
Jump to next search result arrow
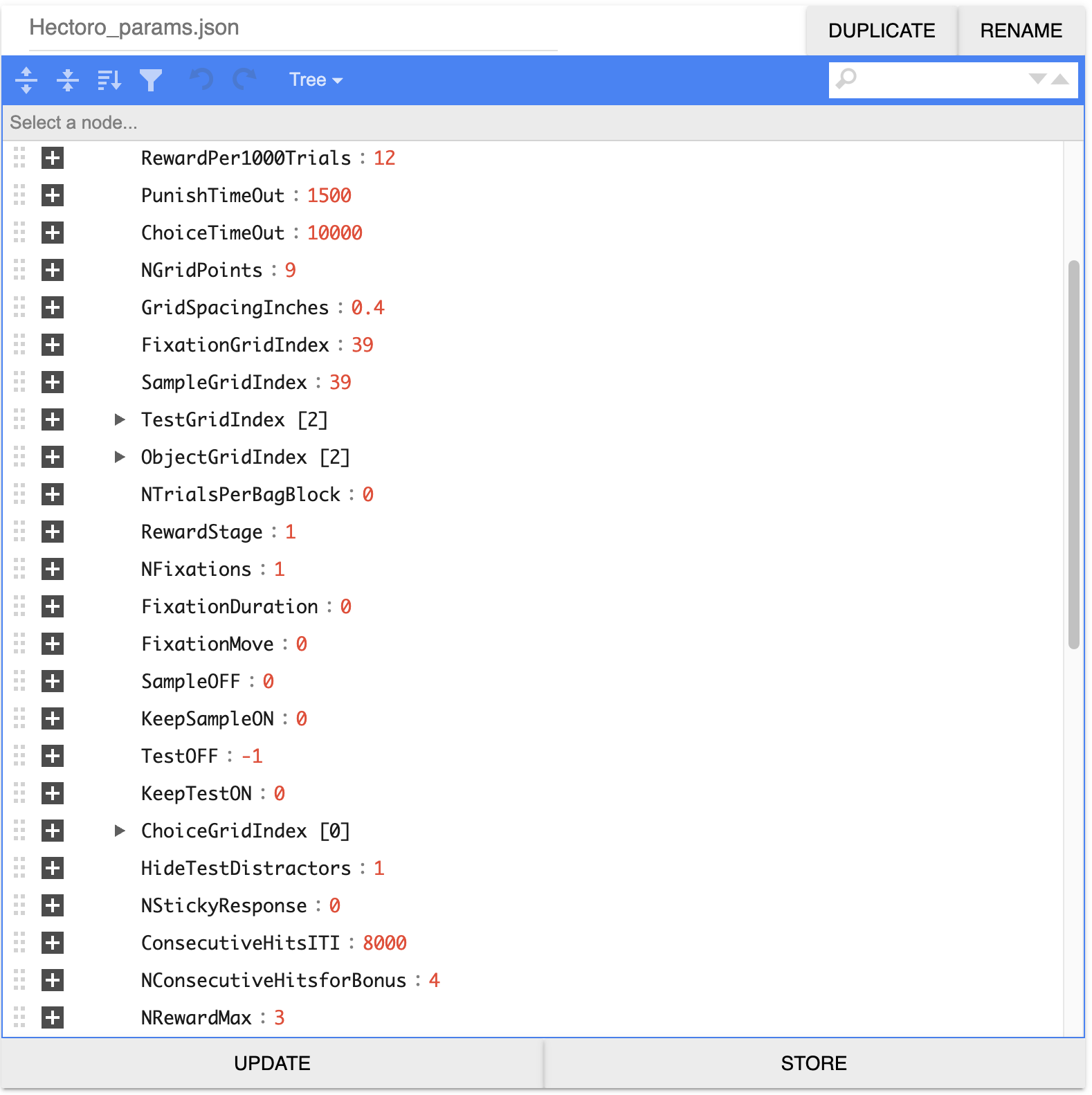(1037, 79)
